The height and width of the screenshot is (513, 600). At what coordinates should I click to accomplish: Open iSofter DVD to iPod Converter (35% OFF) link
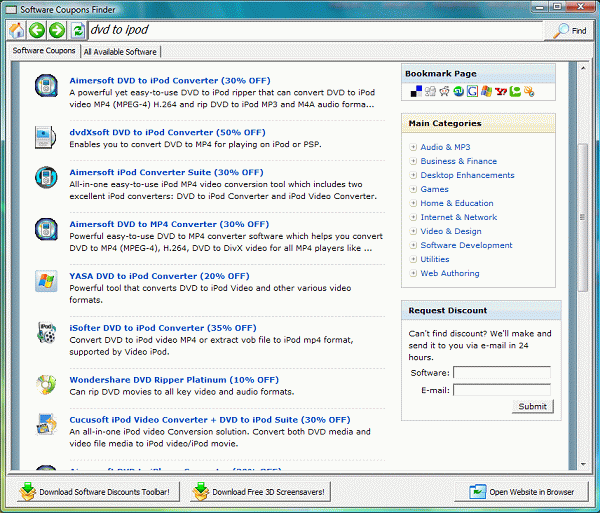(x=163, y=328)
